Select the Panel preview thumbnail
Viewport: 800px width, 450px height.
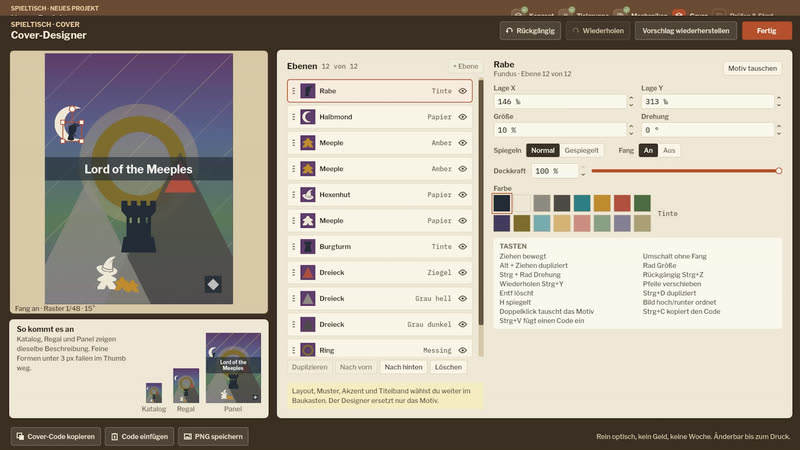pos(233,368)
